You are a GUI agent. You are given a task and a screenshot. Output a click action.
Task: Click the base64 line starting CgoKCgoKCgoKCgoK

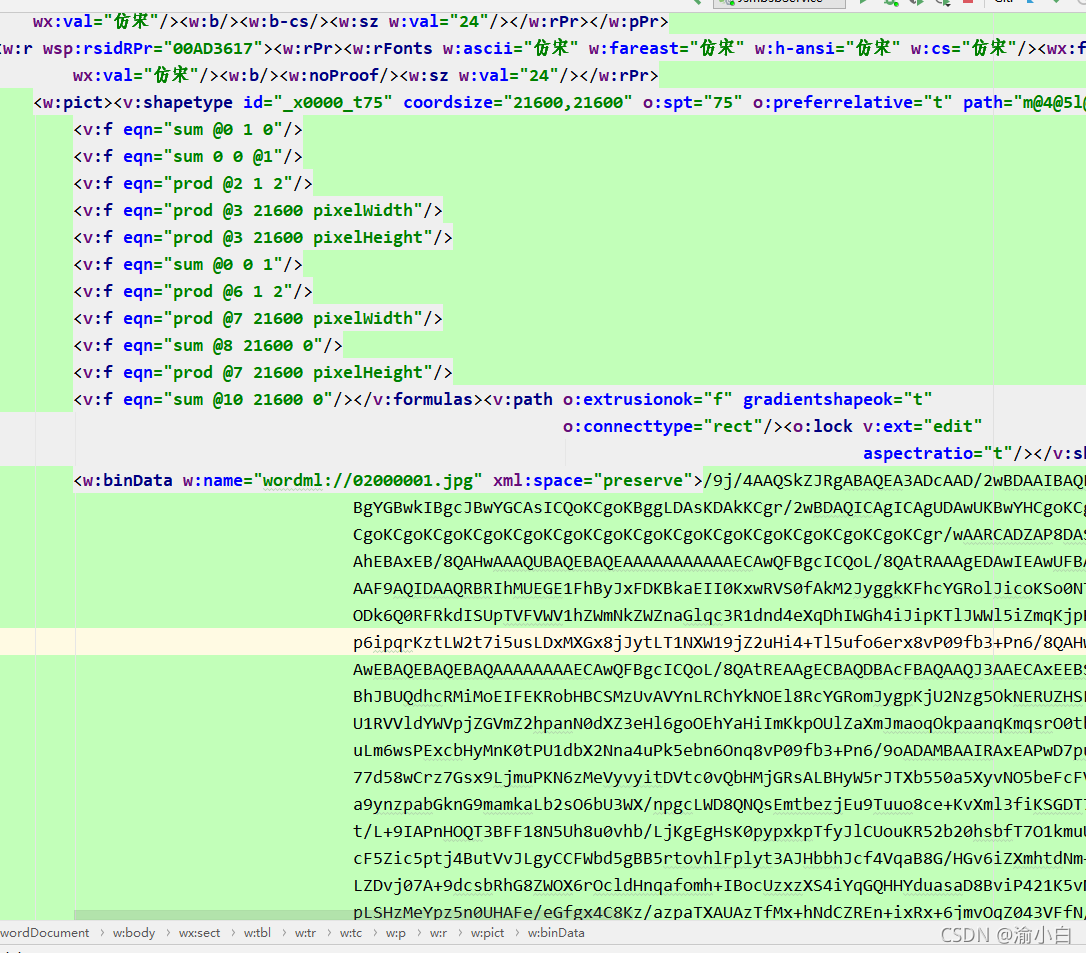pyautogui.click(x=719, y=535)
